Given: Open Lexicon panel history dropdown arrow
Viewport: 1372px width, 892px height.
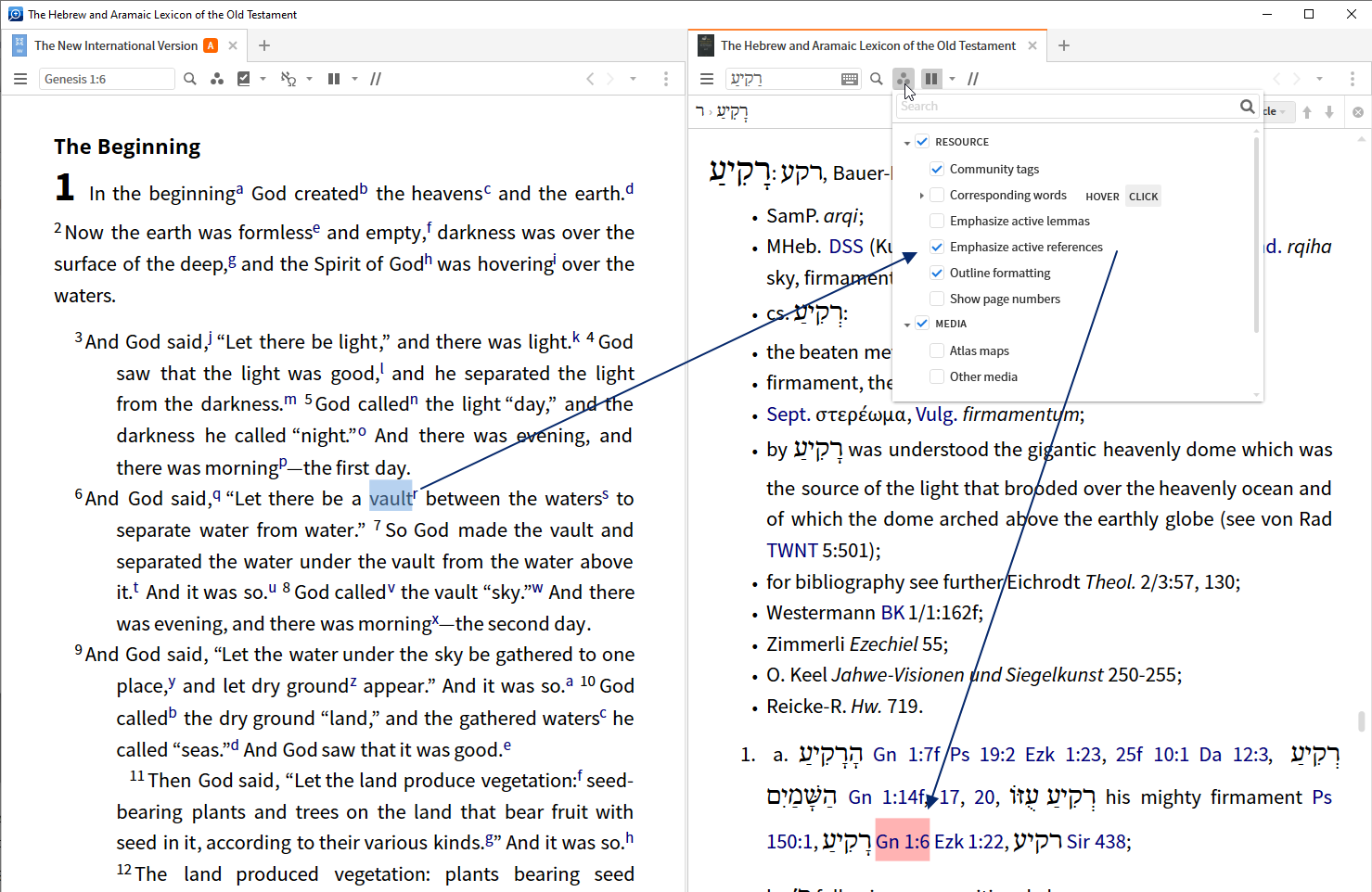Looking at the screenshot, I should click(1320, 79).
